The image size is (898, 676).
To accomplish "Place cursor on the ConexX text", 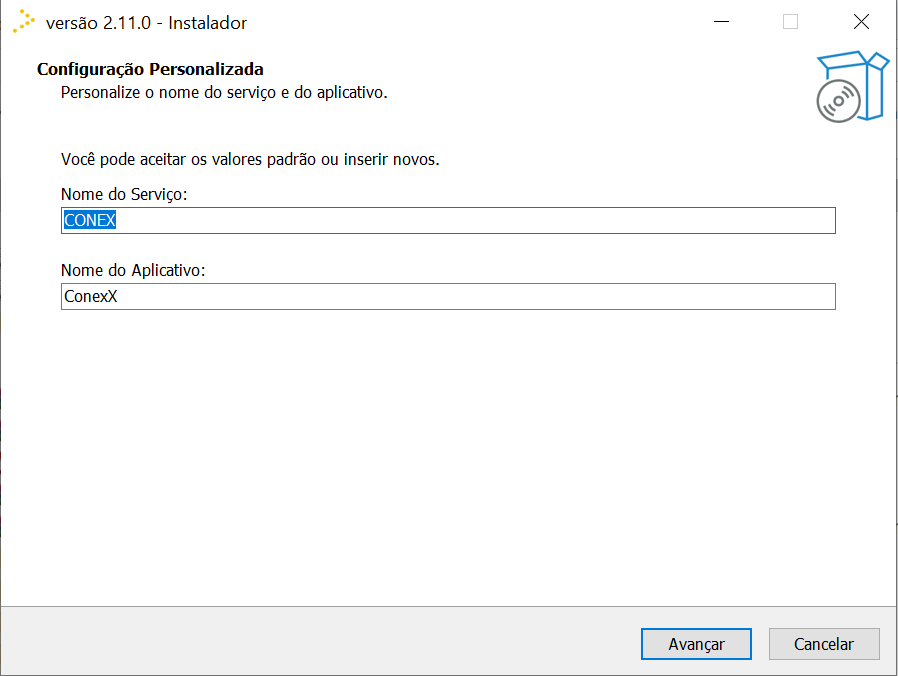I will [90, 297].
